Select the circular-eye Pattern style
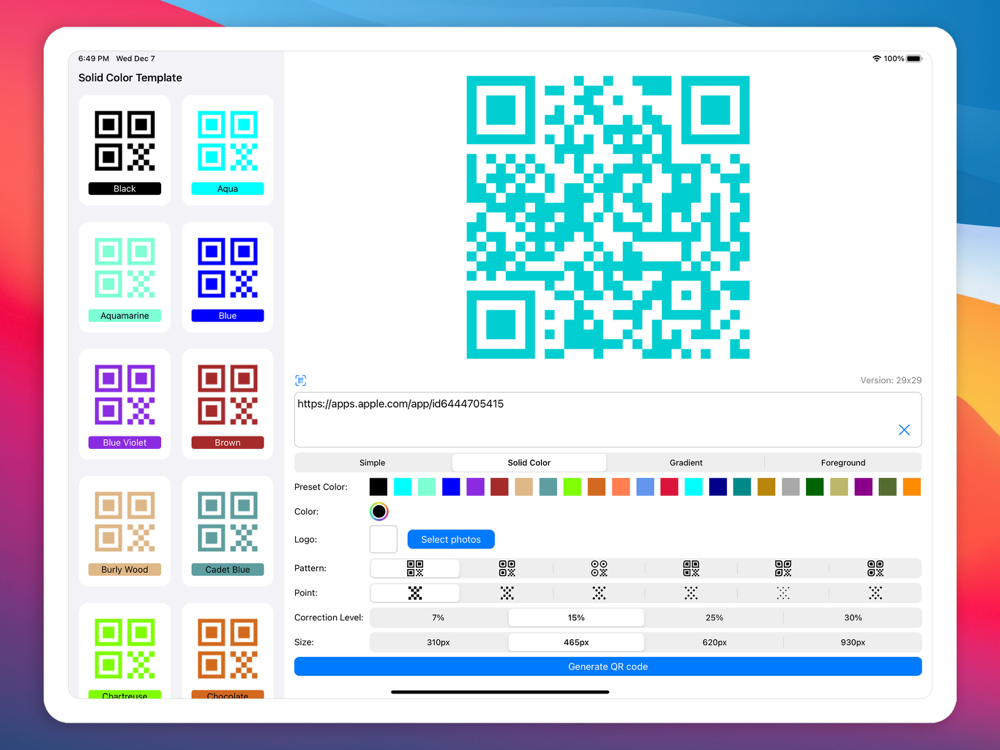The image size is (1000, 750). tap(599, 568)
